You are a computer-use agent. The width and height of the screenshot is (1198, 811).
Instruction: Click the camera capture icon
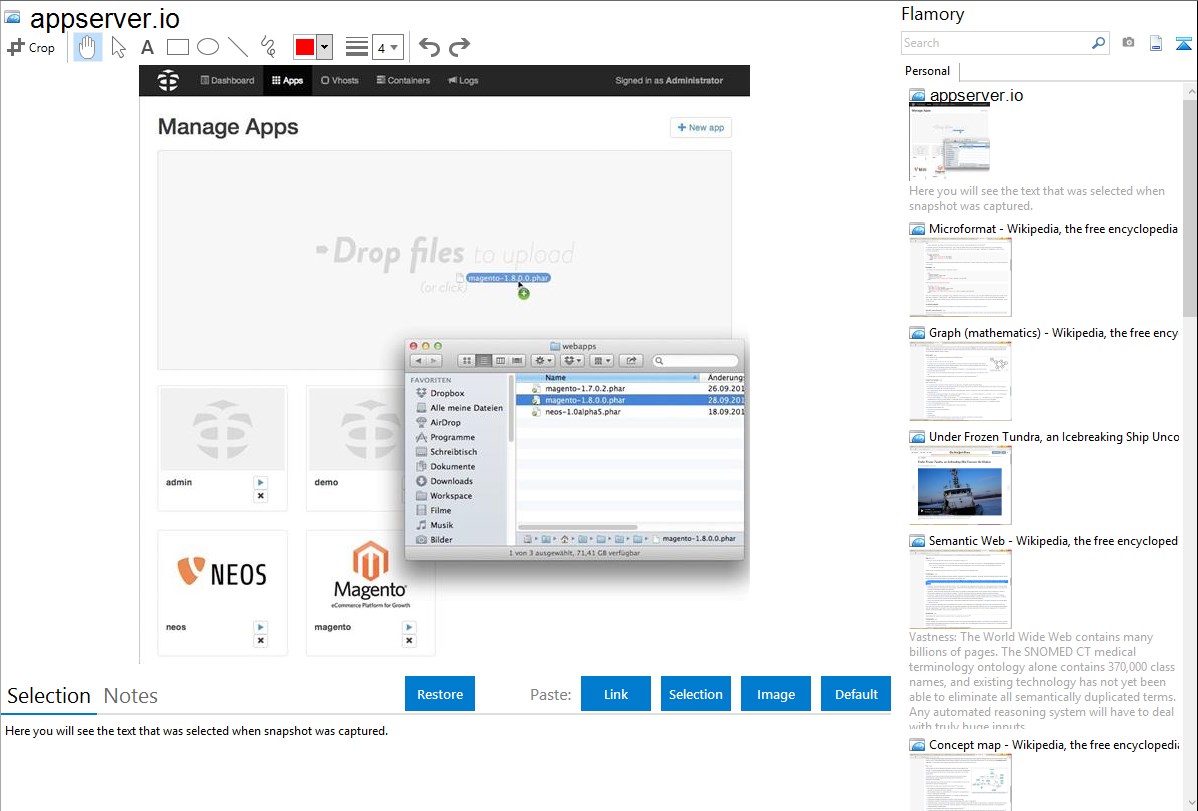(x=1128, y=43)
